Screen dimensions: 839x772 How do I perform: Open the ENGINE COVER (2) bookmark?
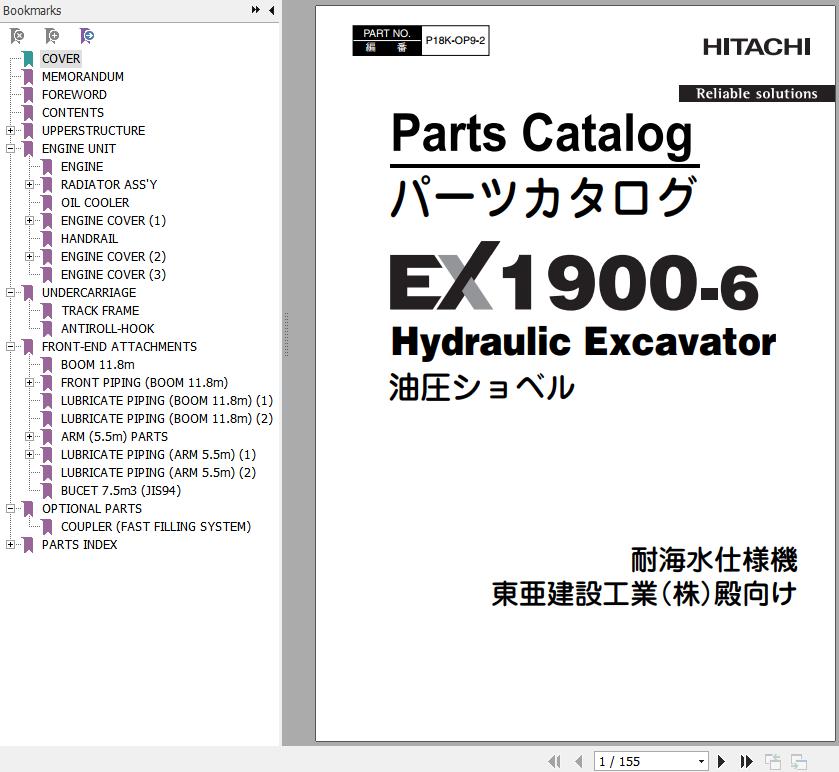tap(113, 257)
